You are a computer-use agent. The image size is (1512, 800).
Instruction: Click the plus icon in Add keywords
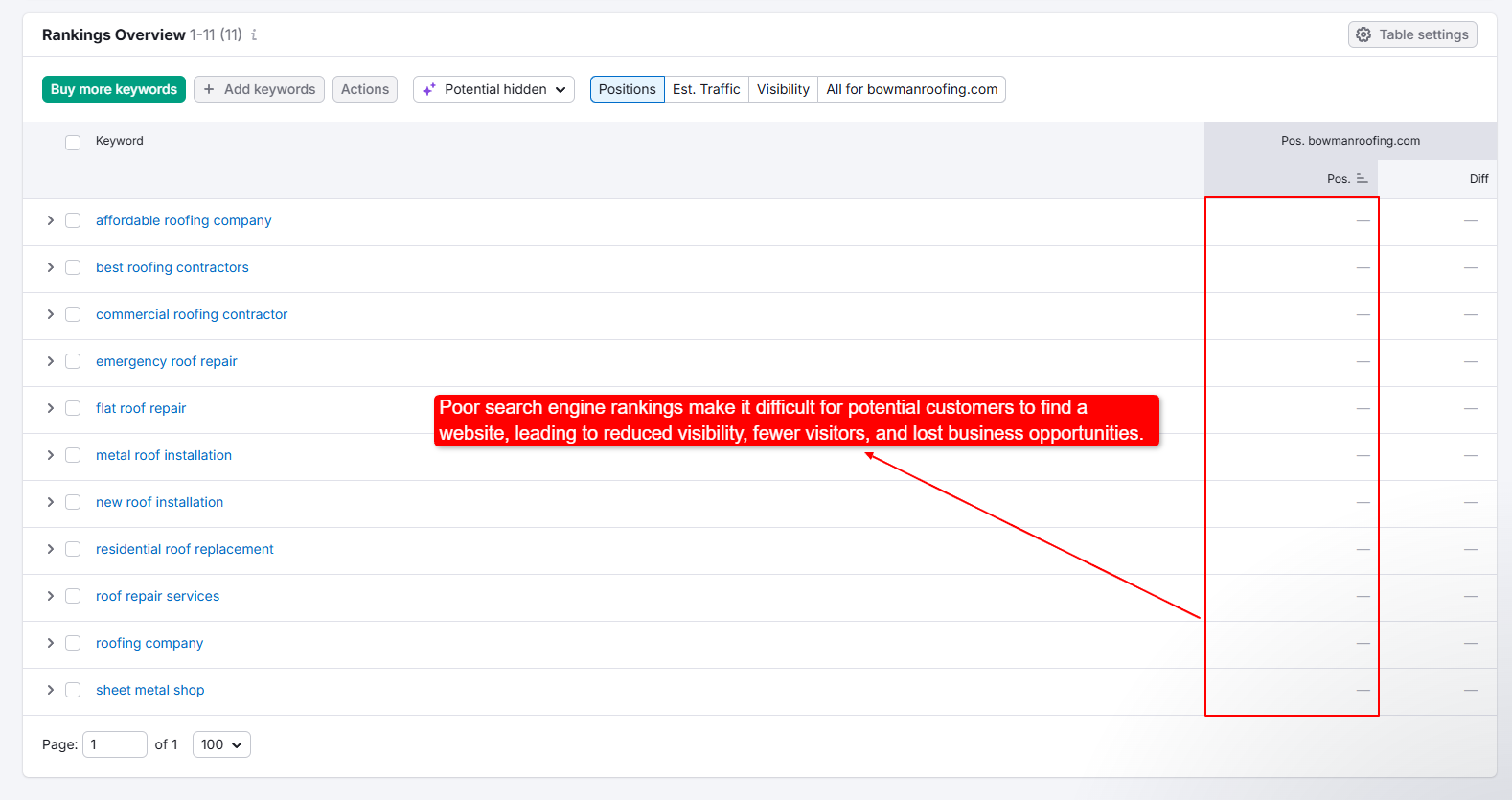pos(209,89)
